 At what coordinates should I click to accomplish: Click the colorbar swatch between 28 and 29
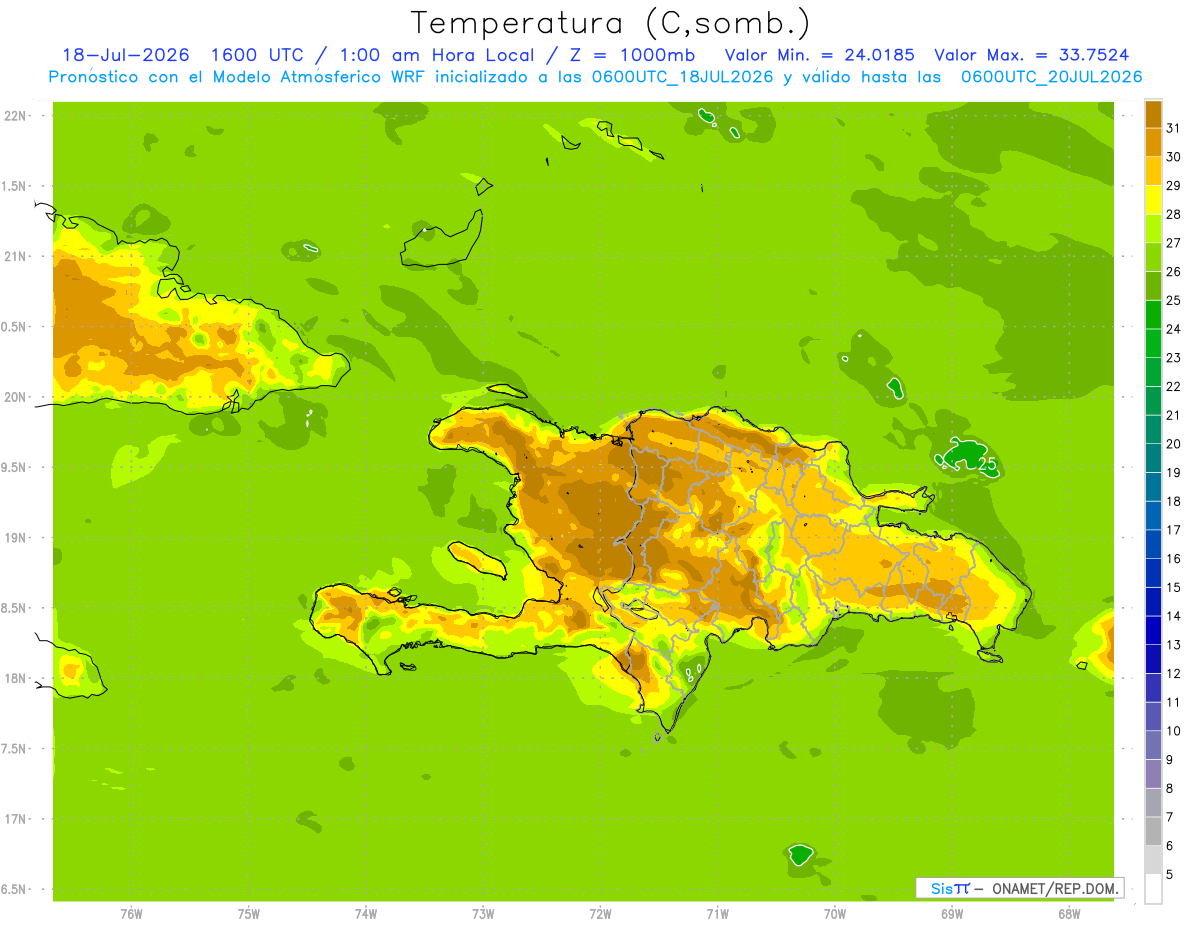[x=1153, y=200]
